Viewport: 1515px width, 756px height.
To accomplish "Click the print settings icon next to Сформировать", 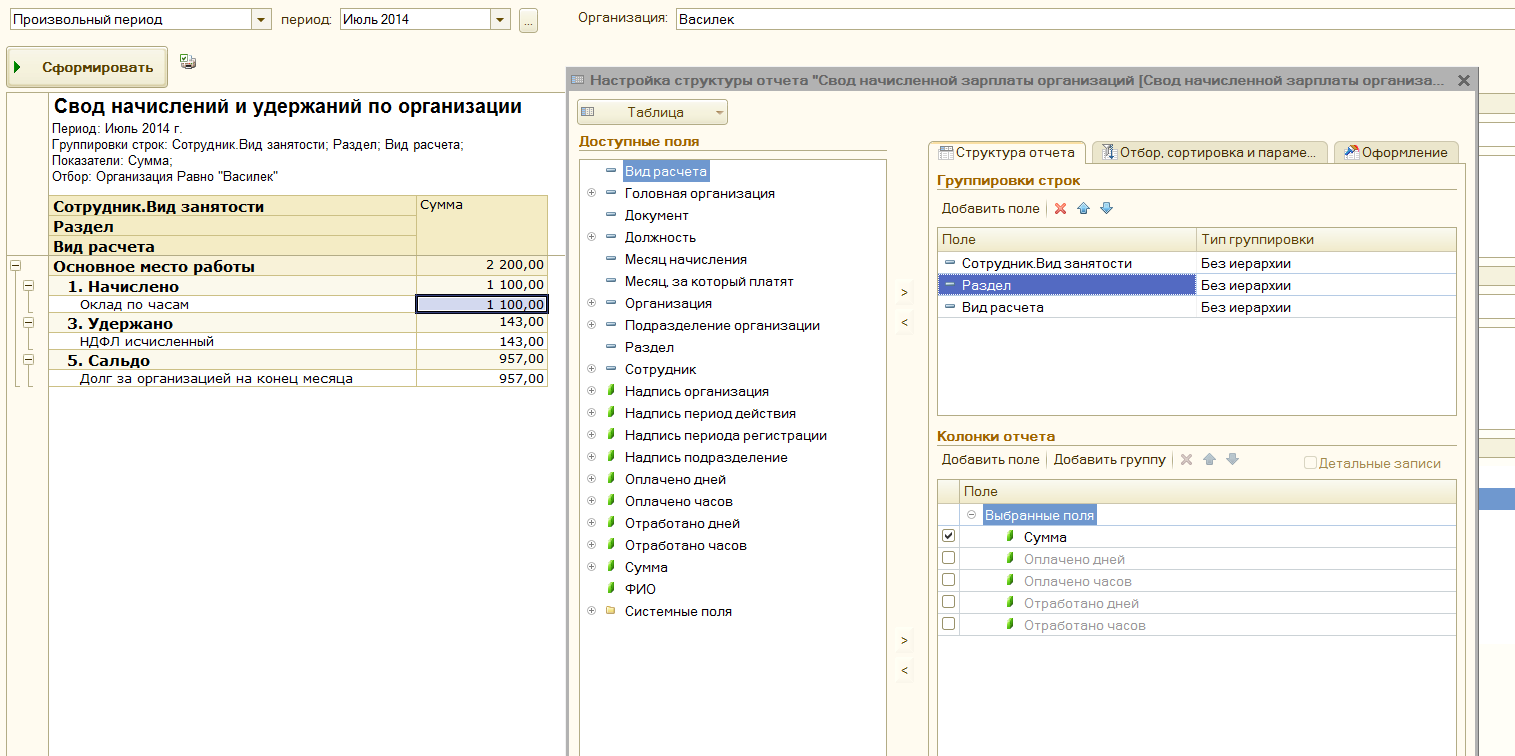I will pos(188,62).
